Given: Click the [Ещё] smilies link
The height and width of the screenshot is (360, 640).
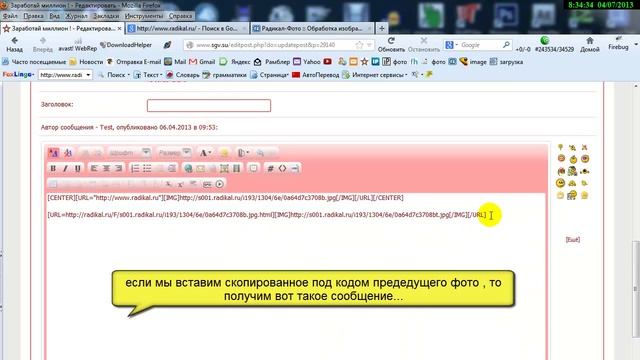Looking at the screenshot, I should (573, 240).
